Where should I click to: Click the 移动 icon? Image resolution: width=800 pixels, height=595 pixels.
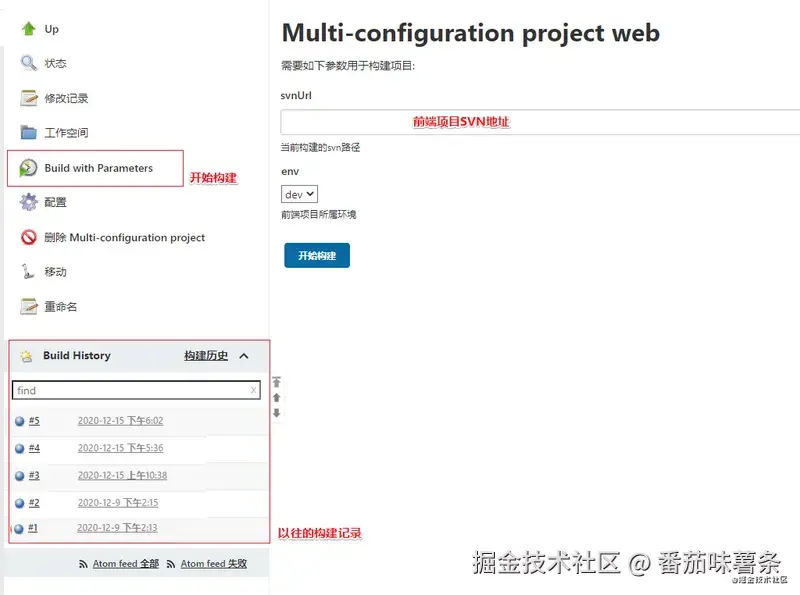28,271
